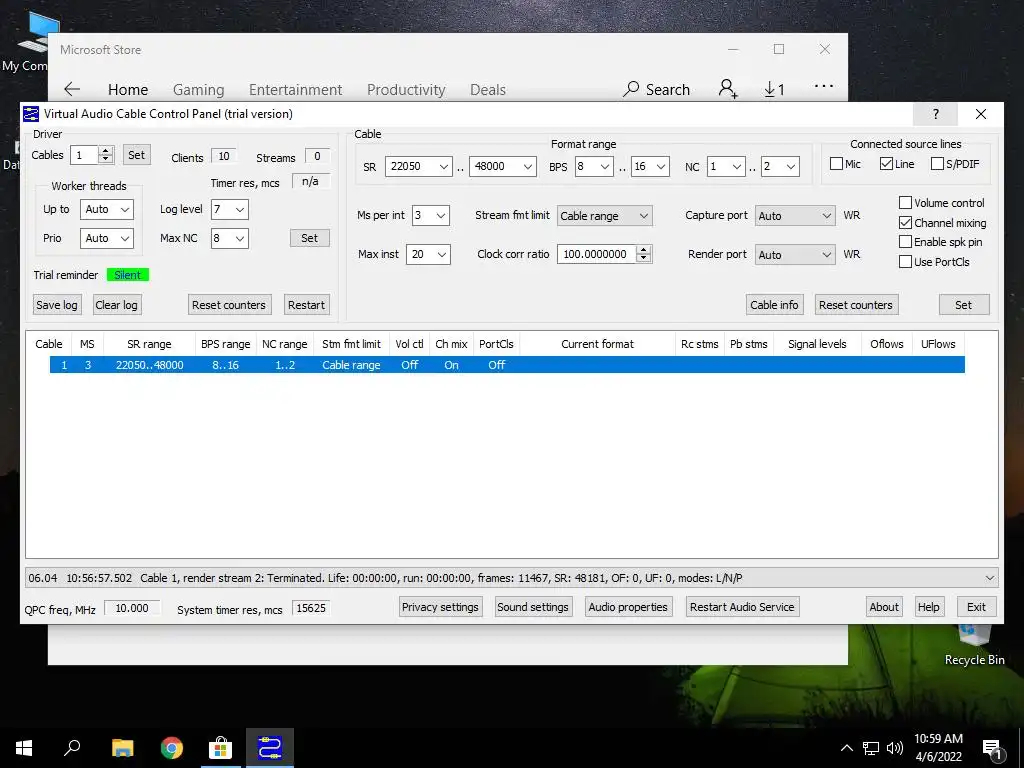The width and height of the screenshot is (1024, 768).
Task: Show hidden system tray icons
Action: [846, 748]
